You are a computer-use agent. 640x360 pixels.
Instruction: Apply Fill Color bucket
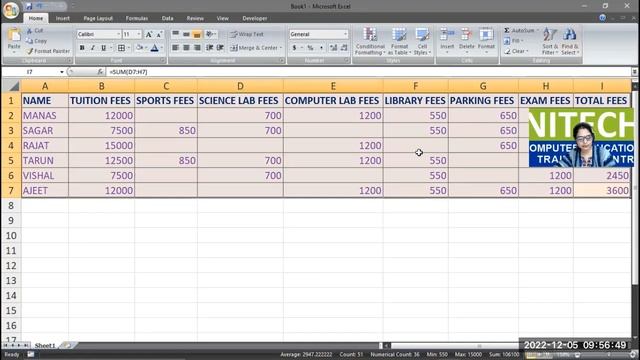point(139,48)
